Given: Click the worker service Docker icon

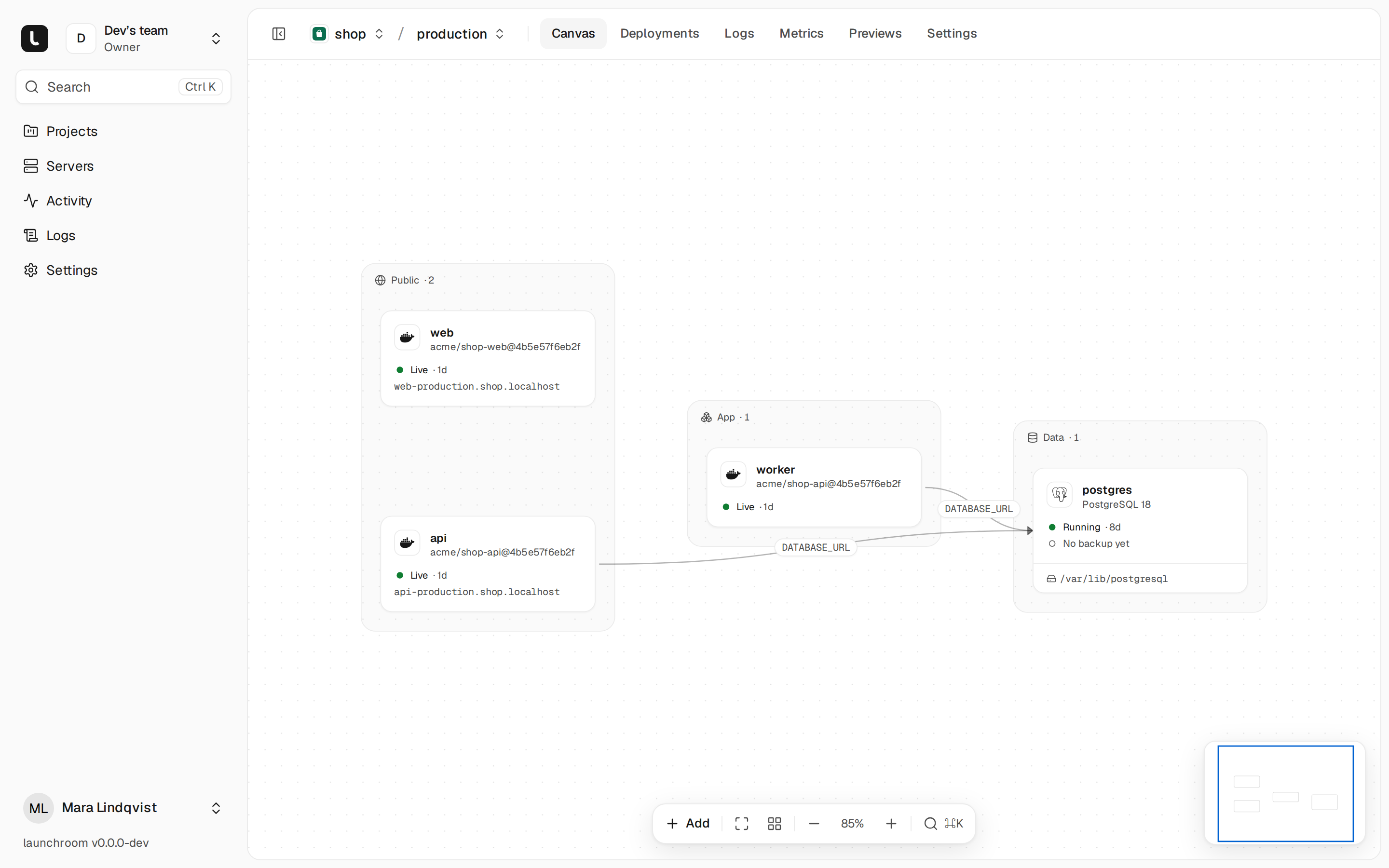Looking at the screenshot, I should 733,474.
